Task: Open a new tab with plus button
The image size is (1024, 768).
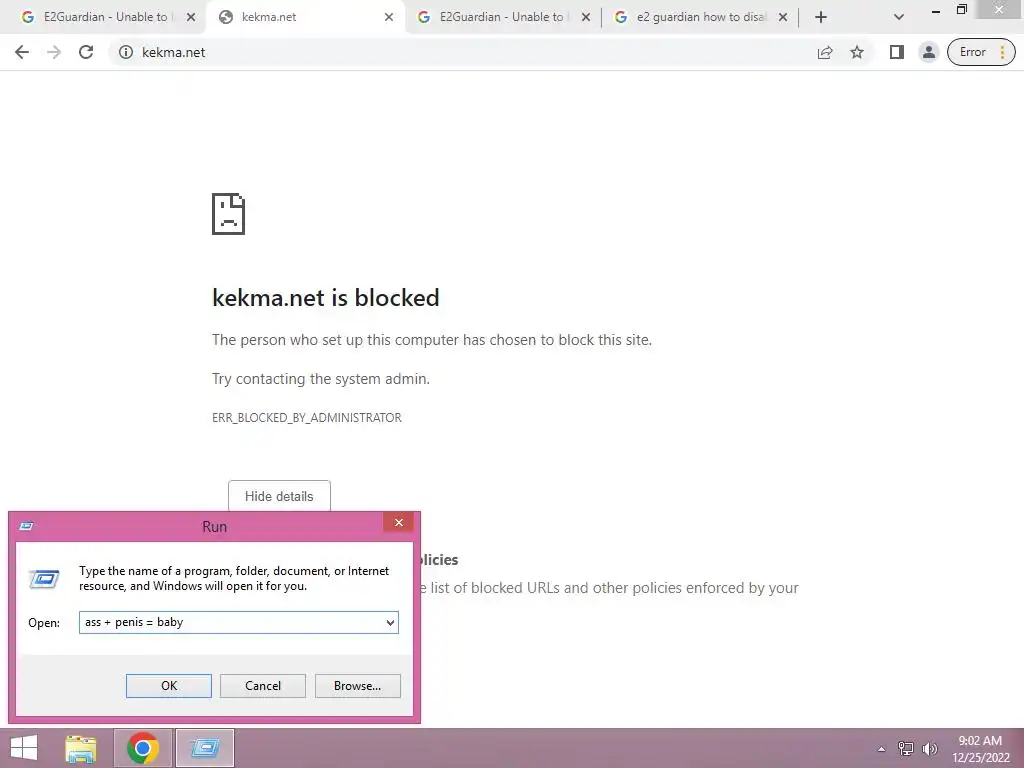Action: [821, 17]
